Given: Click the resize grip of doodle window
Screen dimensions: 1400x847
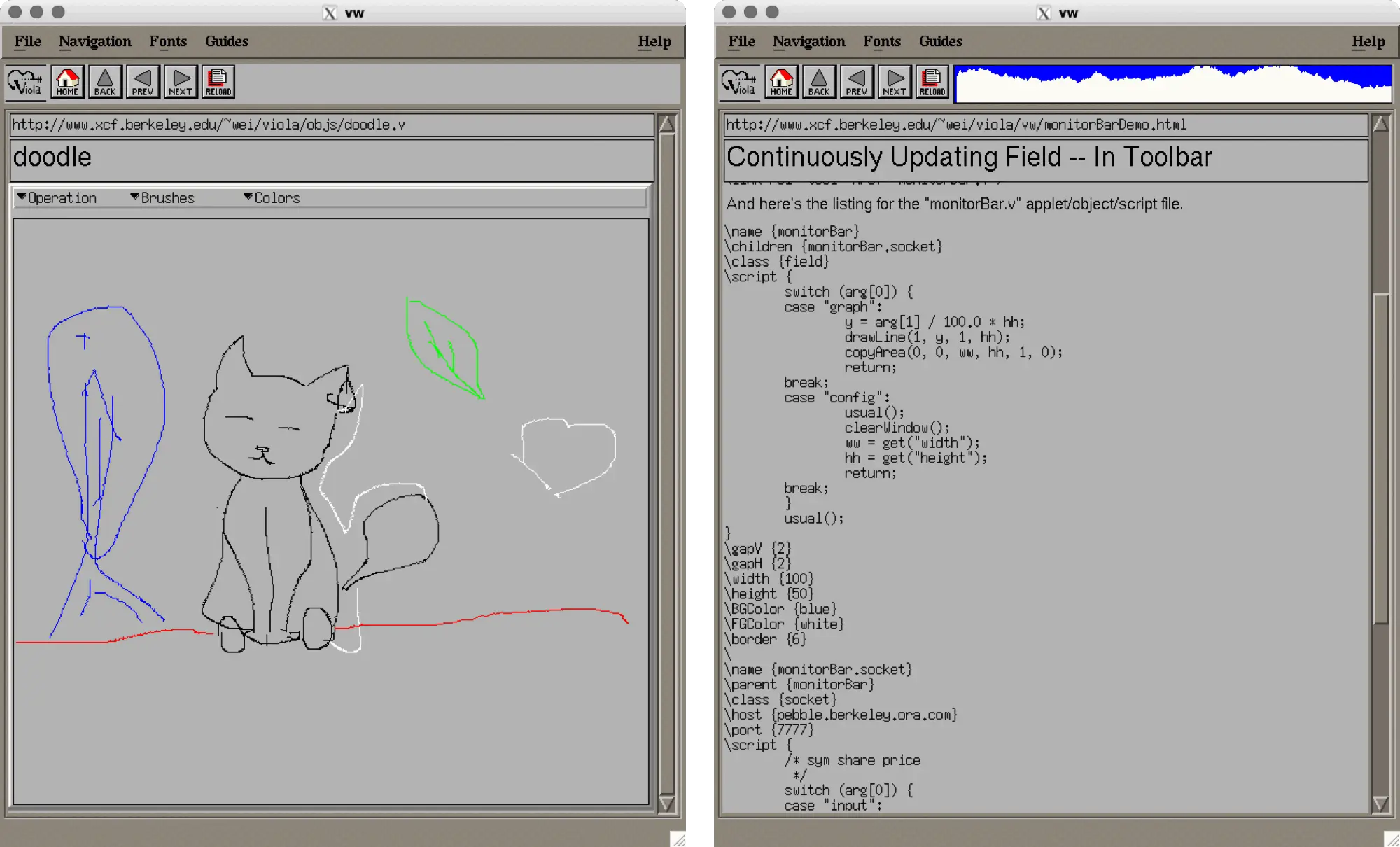Looking at the screenshot, I should [678, 839].
